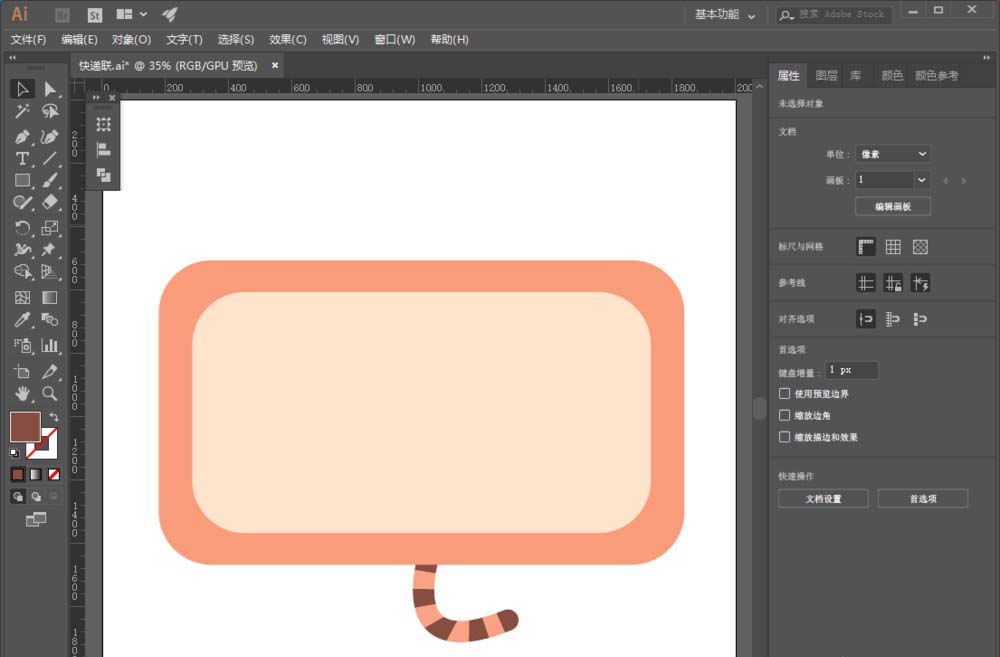Select the Shaper tool

[22, 203]
